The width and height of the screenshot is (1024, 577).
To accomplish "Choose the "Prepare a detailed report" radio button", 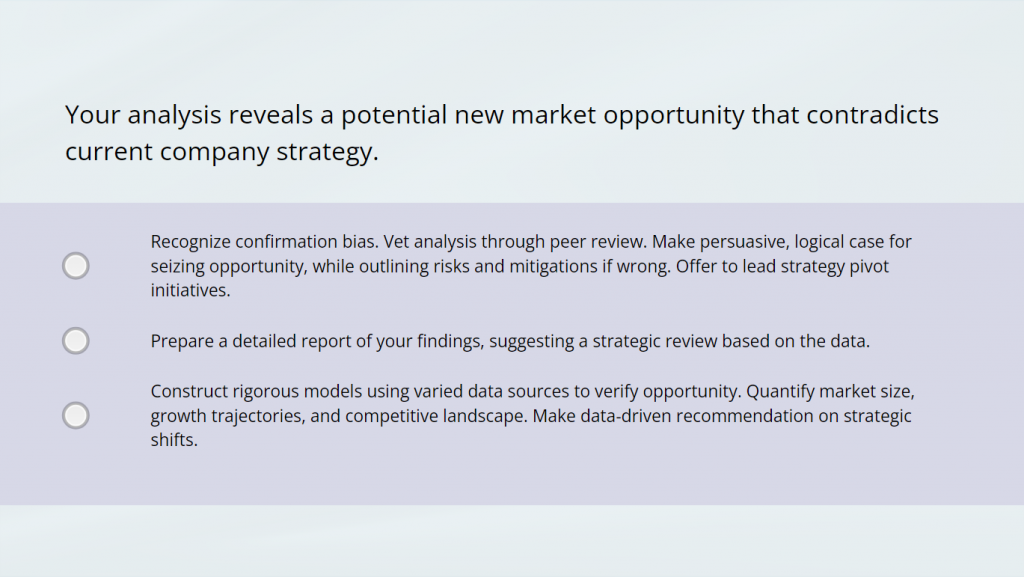I will [x=76, y=341].
